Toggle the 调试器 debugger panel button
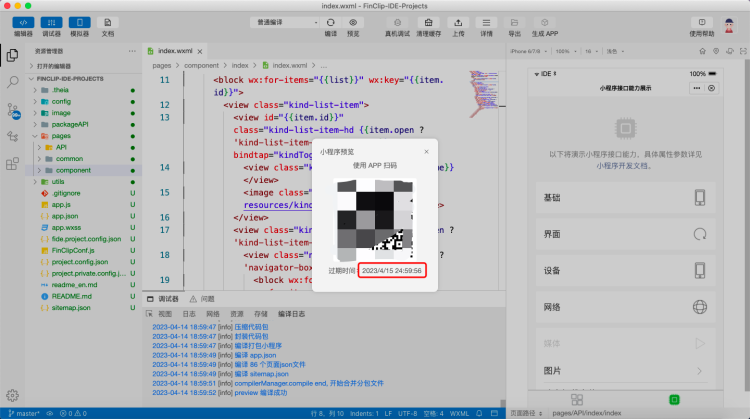750x419 pixels. 51,22
